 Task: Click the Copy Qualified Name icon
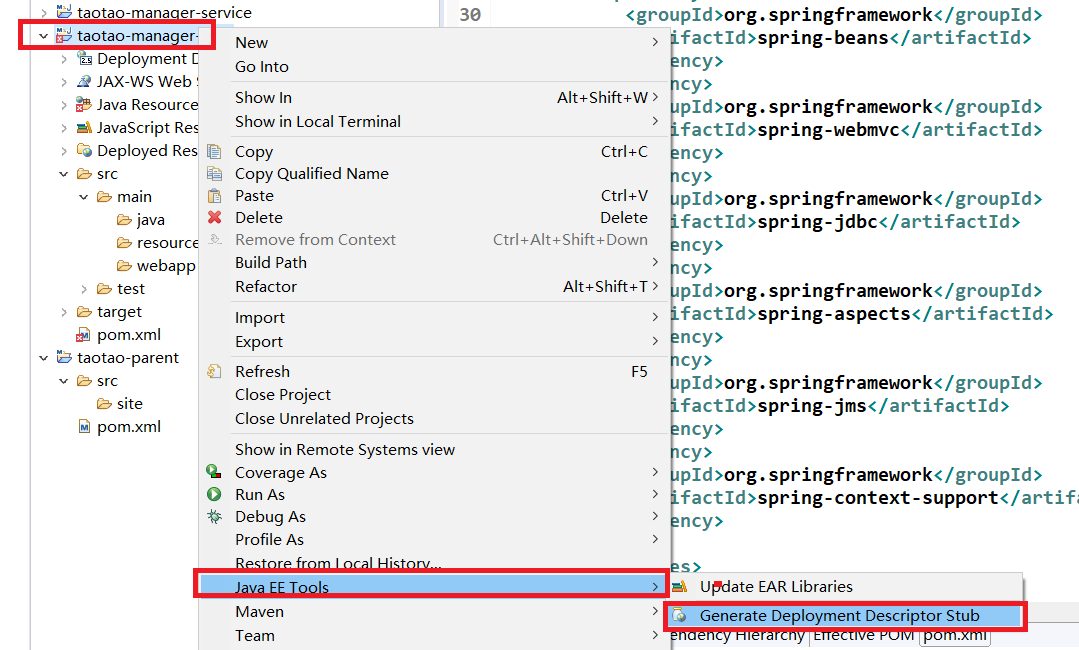coord(215,173)
